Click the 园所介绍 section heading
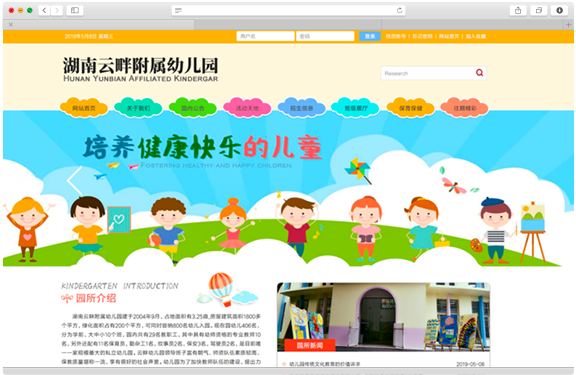 (x=96, y=298)
